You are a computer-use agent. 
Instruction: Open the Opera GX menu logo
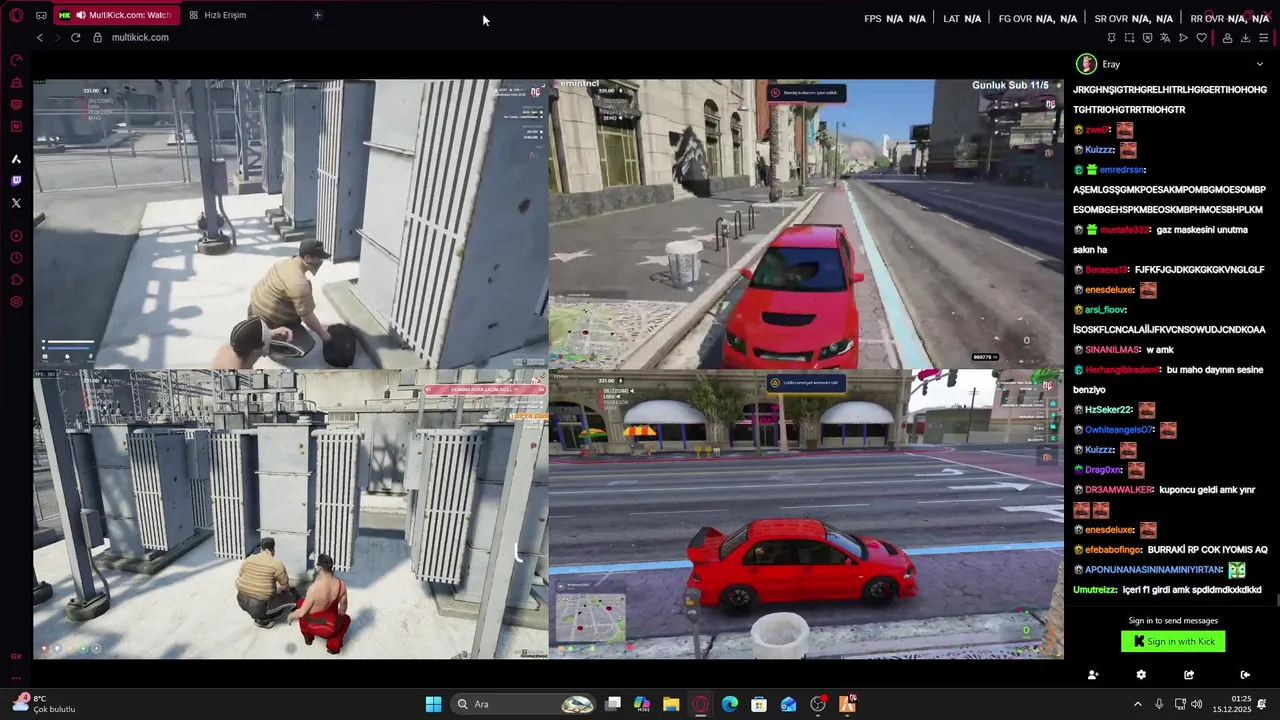[16, 15]
